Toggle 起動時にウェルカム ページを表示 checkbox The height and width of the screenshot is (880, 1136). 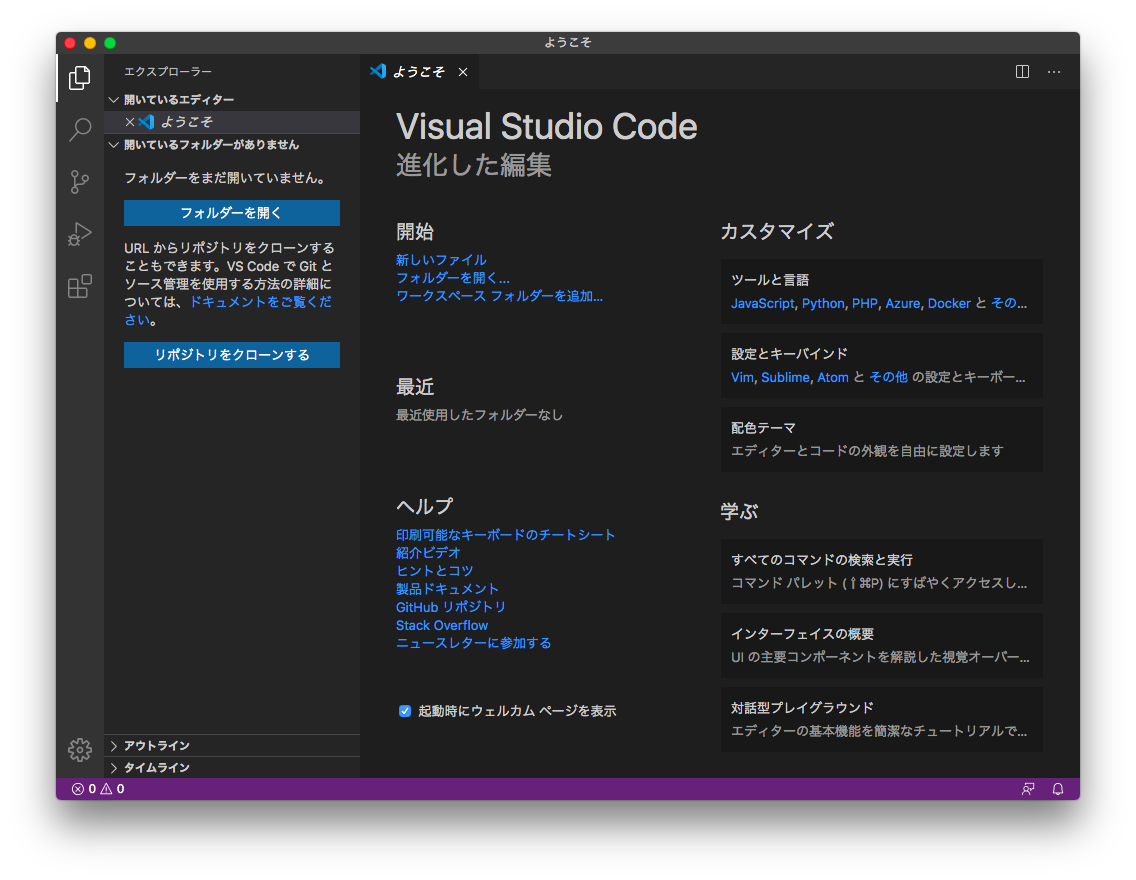(x=405, y=711)
